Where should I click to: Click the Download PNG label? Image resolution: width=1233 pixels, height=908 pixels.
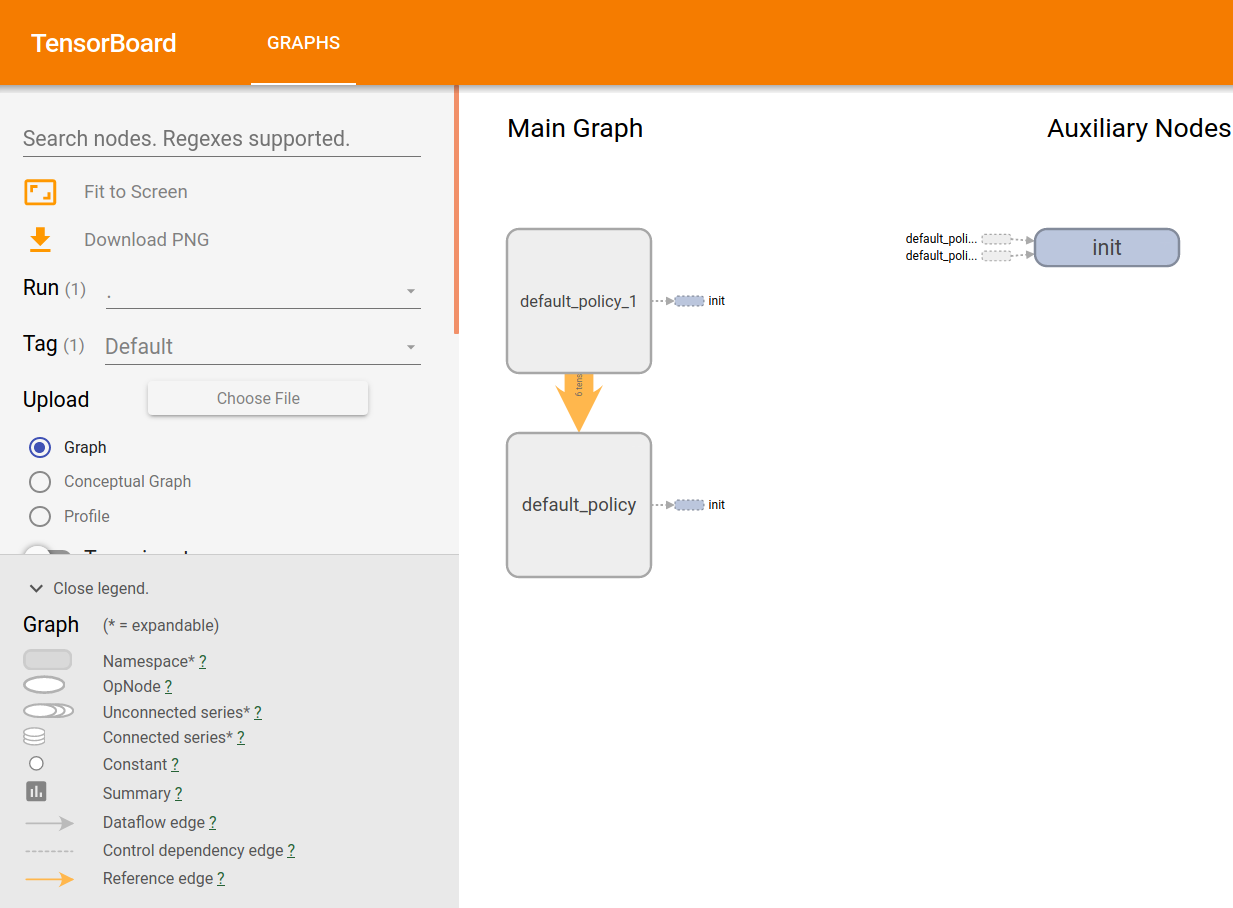coord(147,240)
